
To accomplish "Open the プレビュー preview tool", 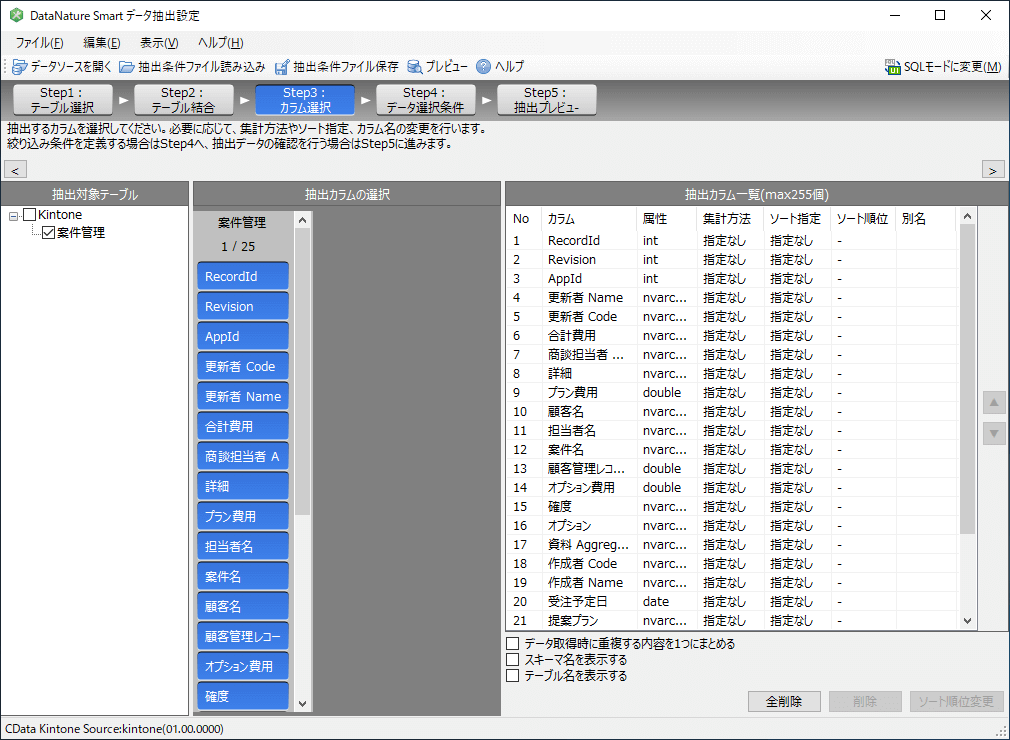I will tap(437, 66).
